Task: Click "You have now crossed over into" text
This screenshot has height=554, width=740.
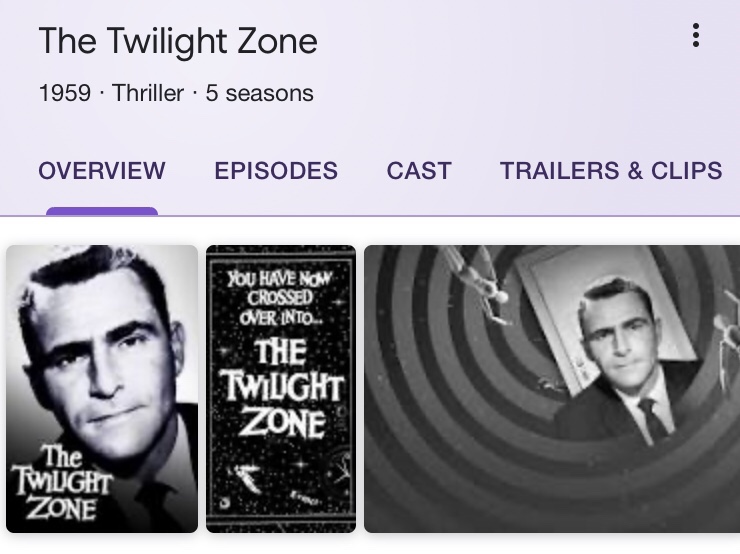Action: (x=279, y=297)
